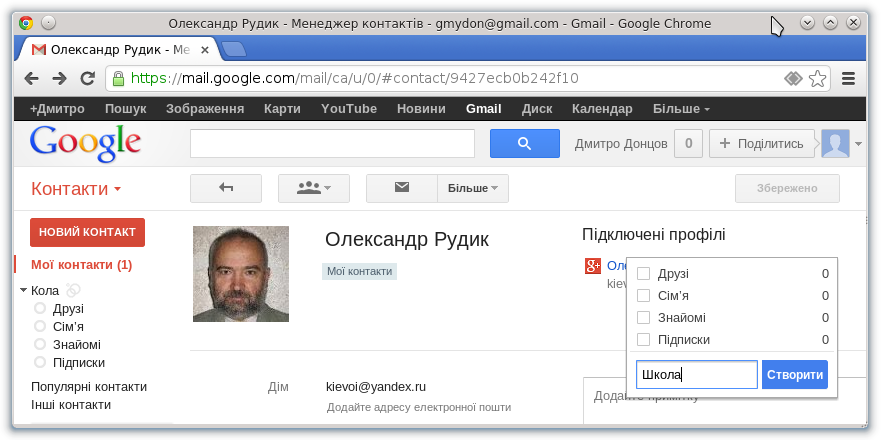Close the Олександр Рудик browser tab
This screenshot has height=440, width=881.
click(205, 50)
